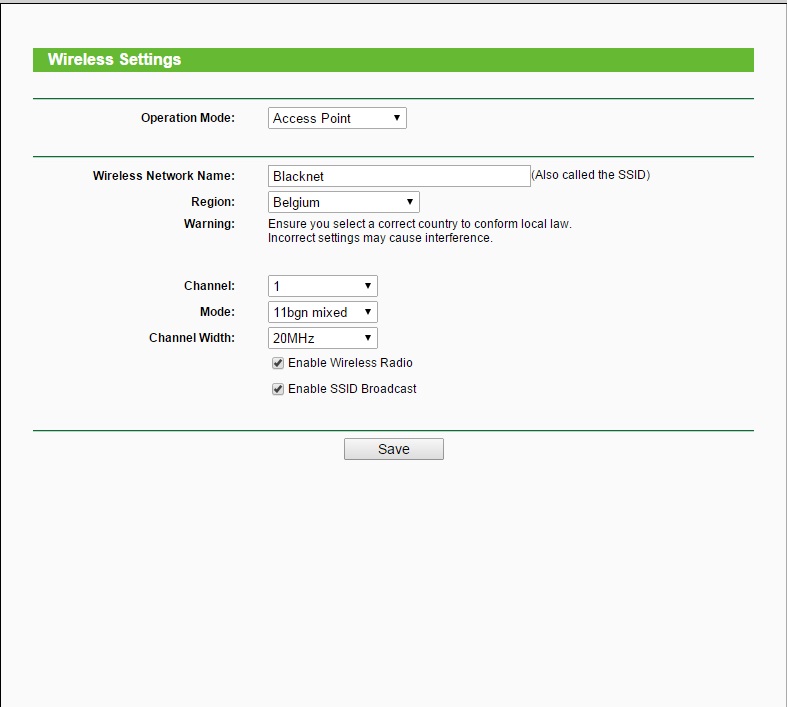The image size is (787, 707).
Task: Expand the Channel Width dropdown
Action: click(322, 338)
